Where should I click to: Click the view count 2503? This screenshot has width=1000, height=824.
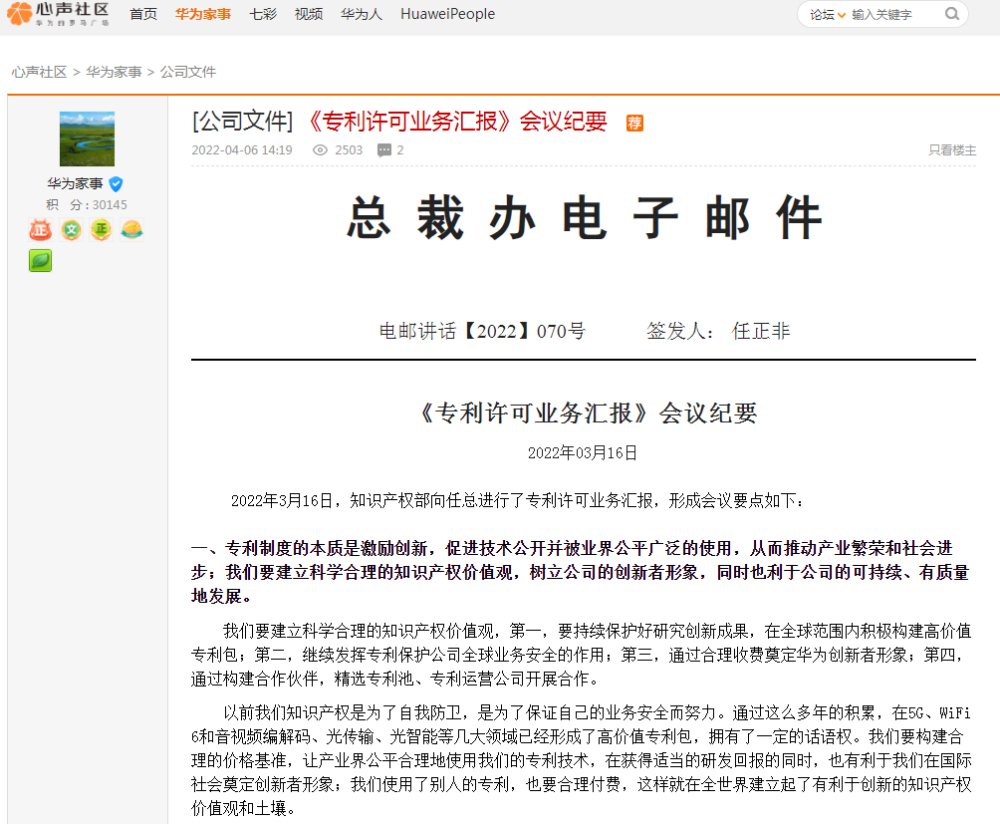[x=348, y=151]
